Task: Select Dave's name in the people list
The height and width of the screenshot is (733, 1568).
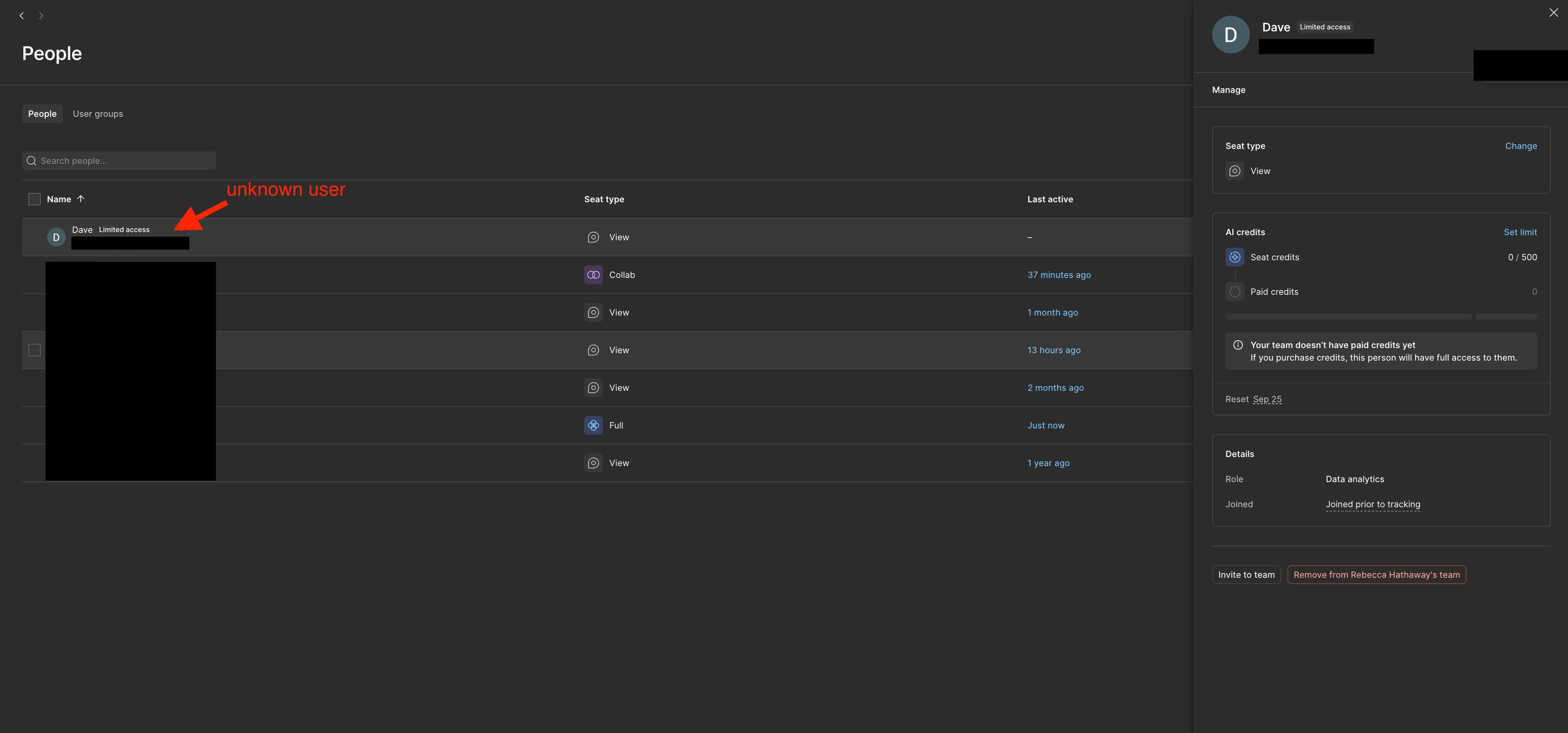Action: point(82,230)
